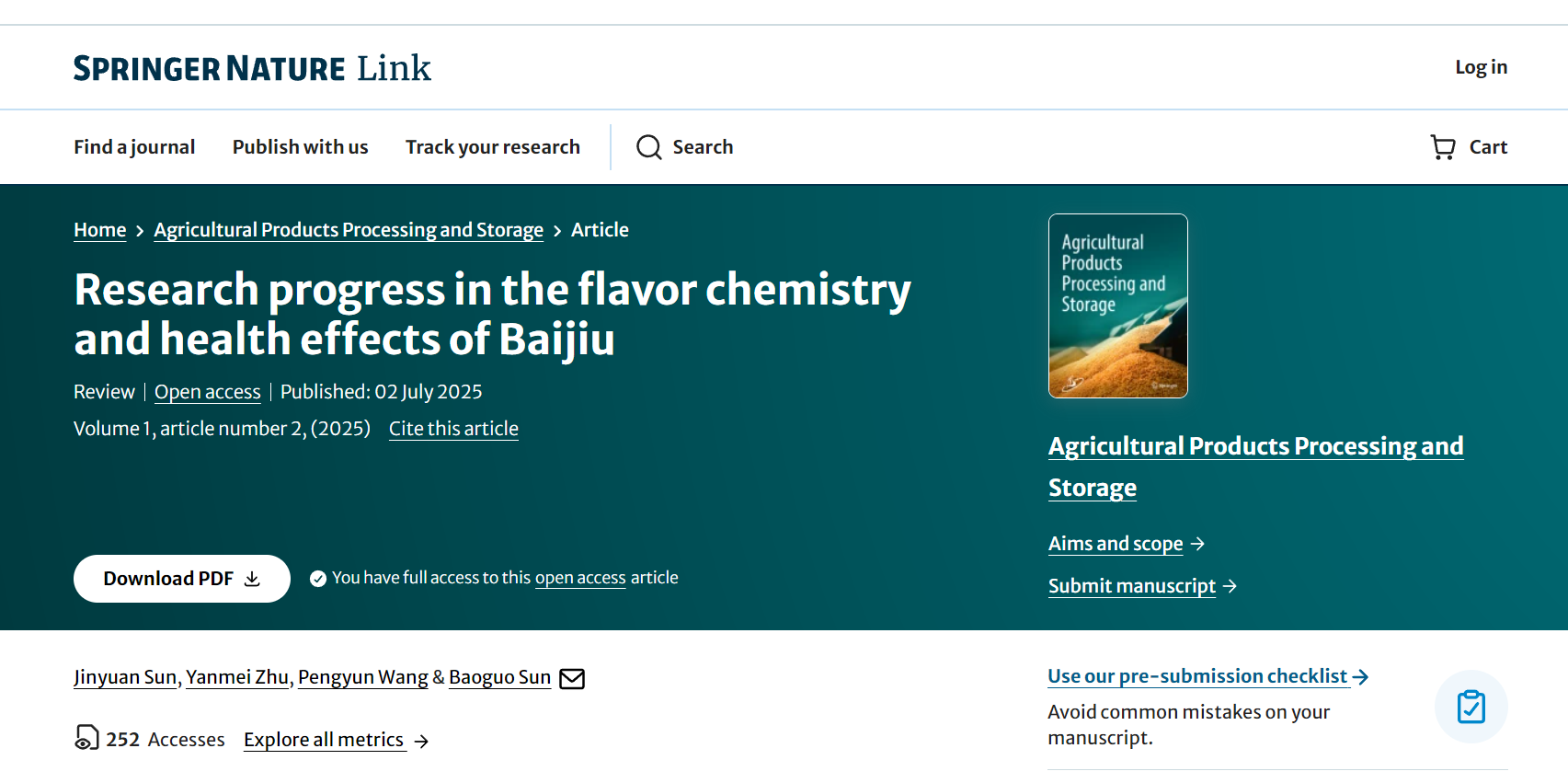Select Track your research menu item
The width and height of the screenshot is (1568, 783).
[492, 147]
